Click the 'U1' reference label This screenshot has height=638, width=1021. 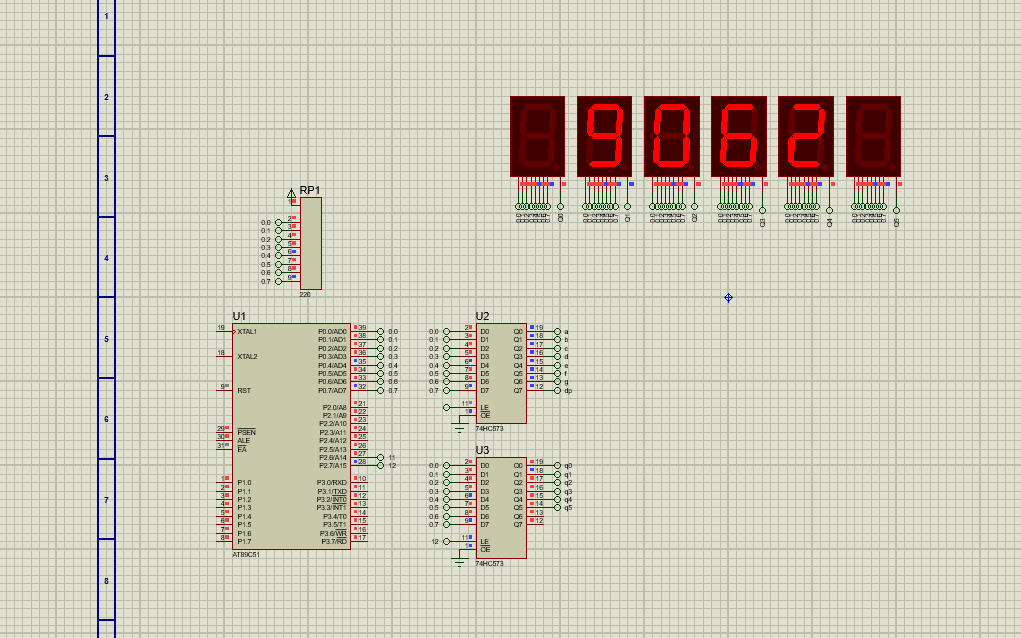tap(239, 316)
